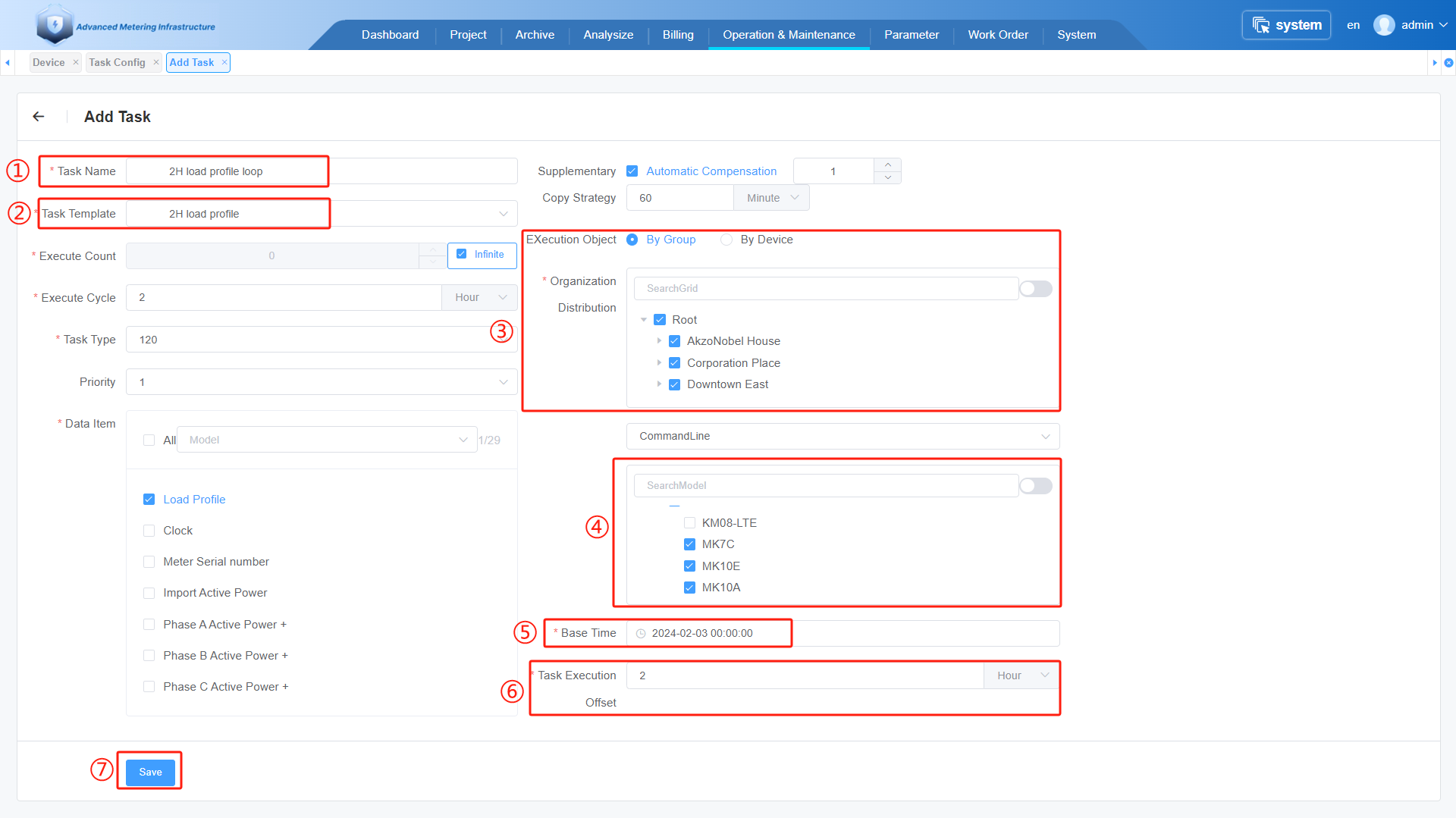1456x818 pixels.
Task: Close the Device tab
Action: pyautogui.click(x=76, y=62)
